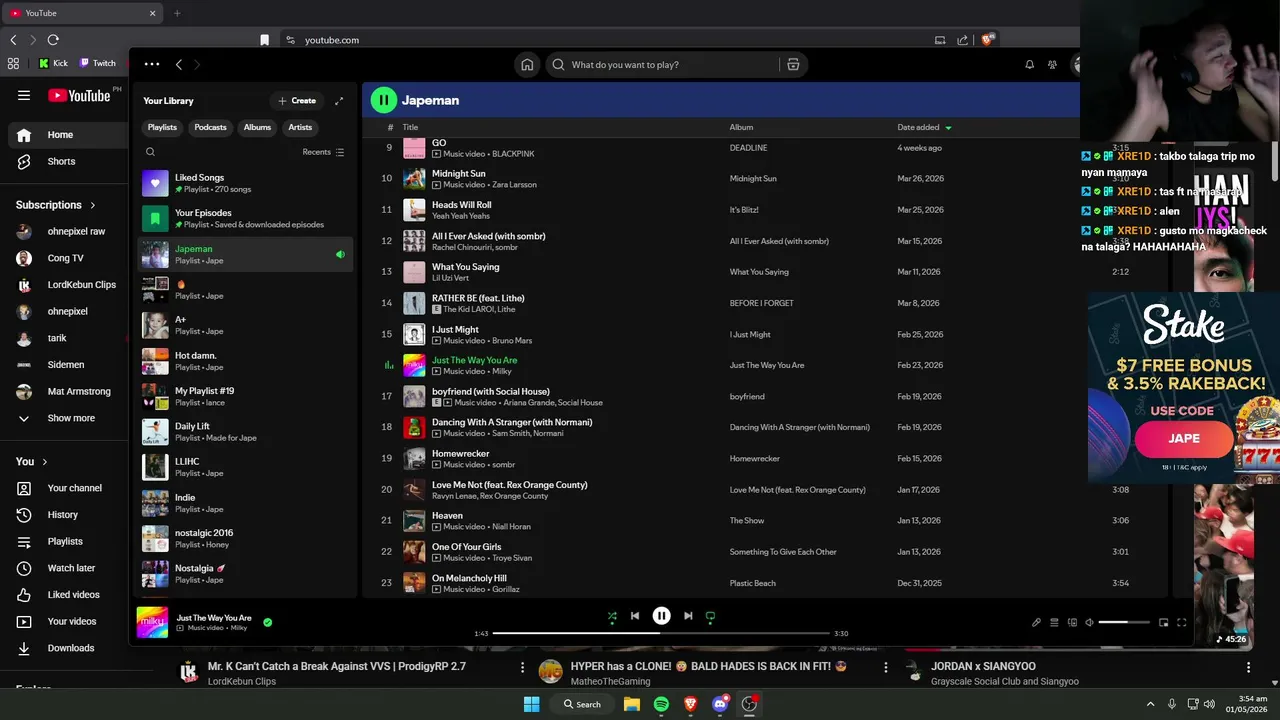Click the Create button in Your Library
This screenshot has width=1280, height=720.
[x=297, y=101]
